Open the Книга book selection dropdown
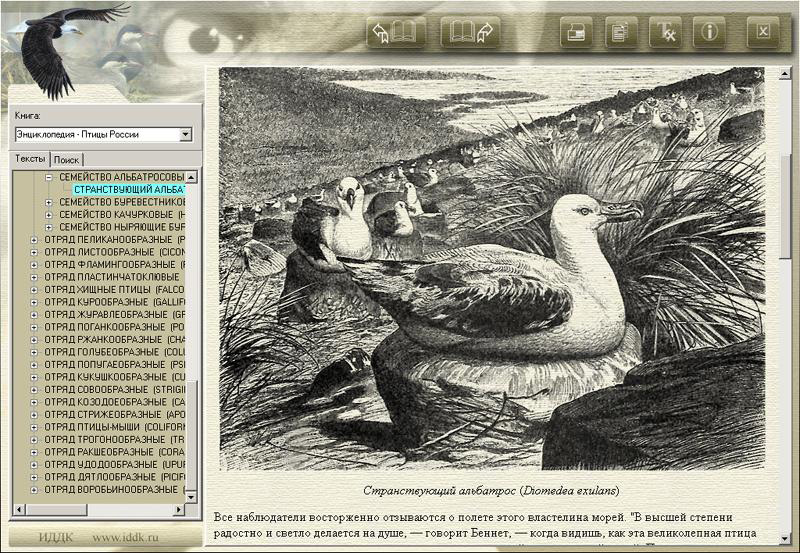 186,134
